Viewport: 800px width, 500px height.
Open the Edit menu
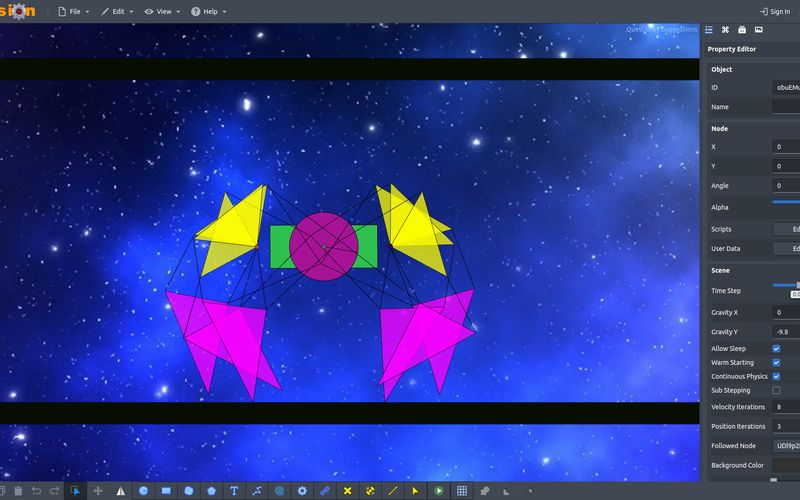[x=117, y=11]
